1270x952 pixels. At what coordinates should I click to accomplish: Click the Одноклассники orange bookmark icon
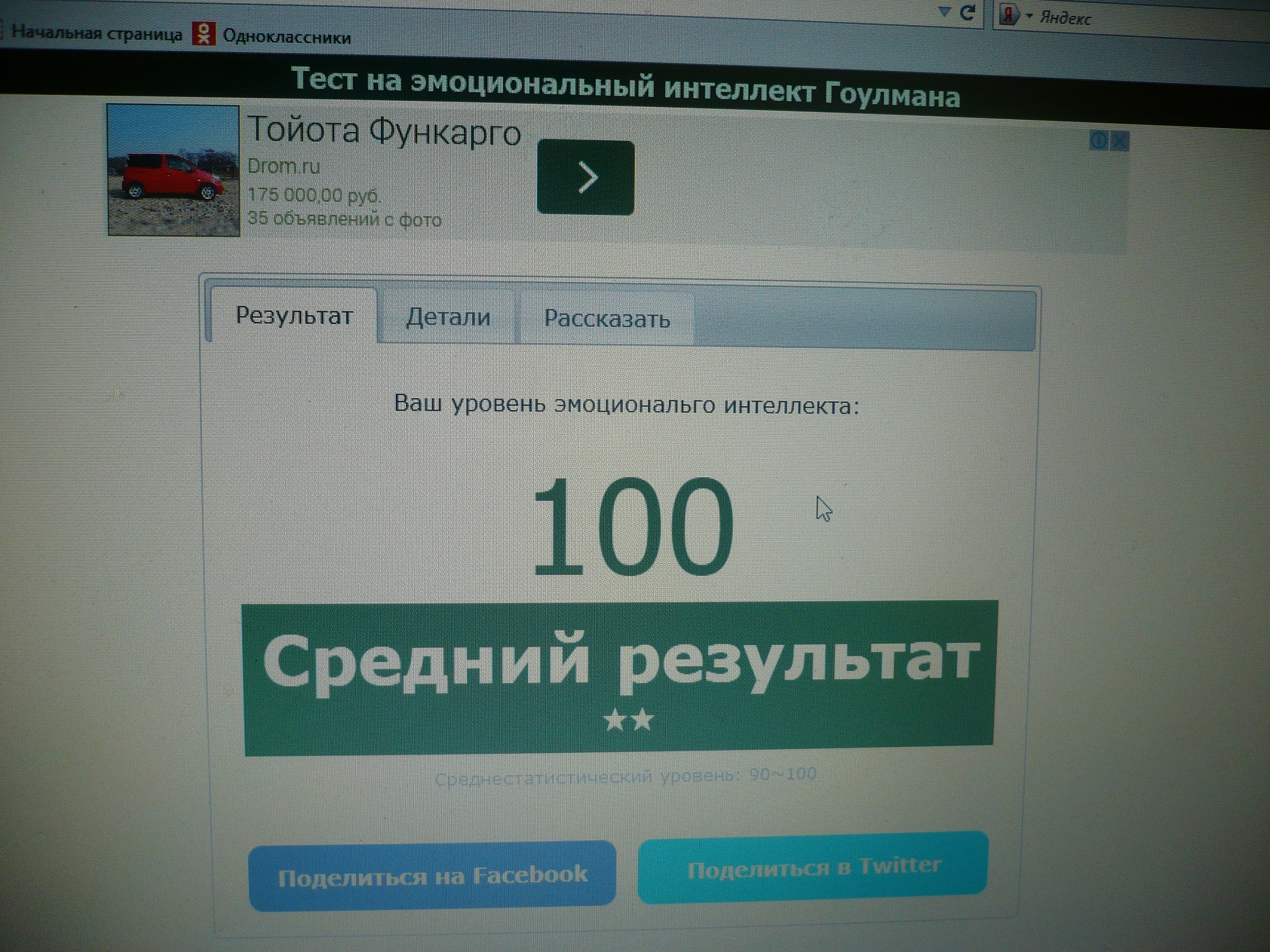(203, 34)
